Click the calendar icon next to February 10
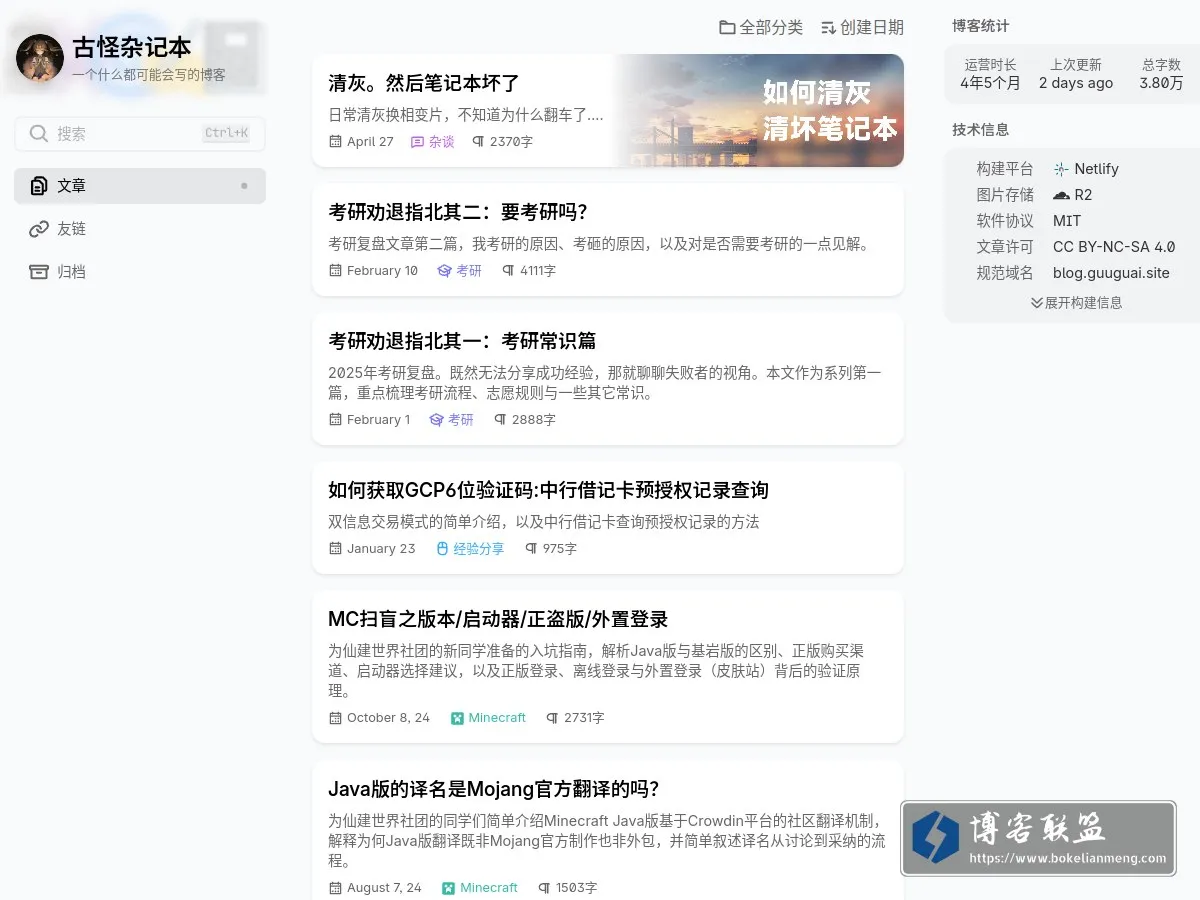 click(335, 271)
